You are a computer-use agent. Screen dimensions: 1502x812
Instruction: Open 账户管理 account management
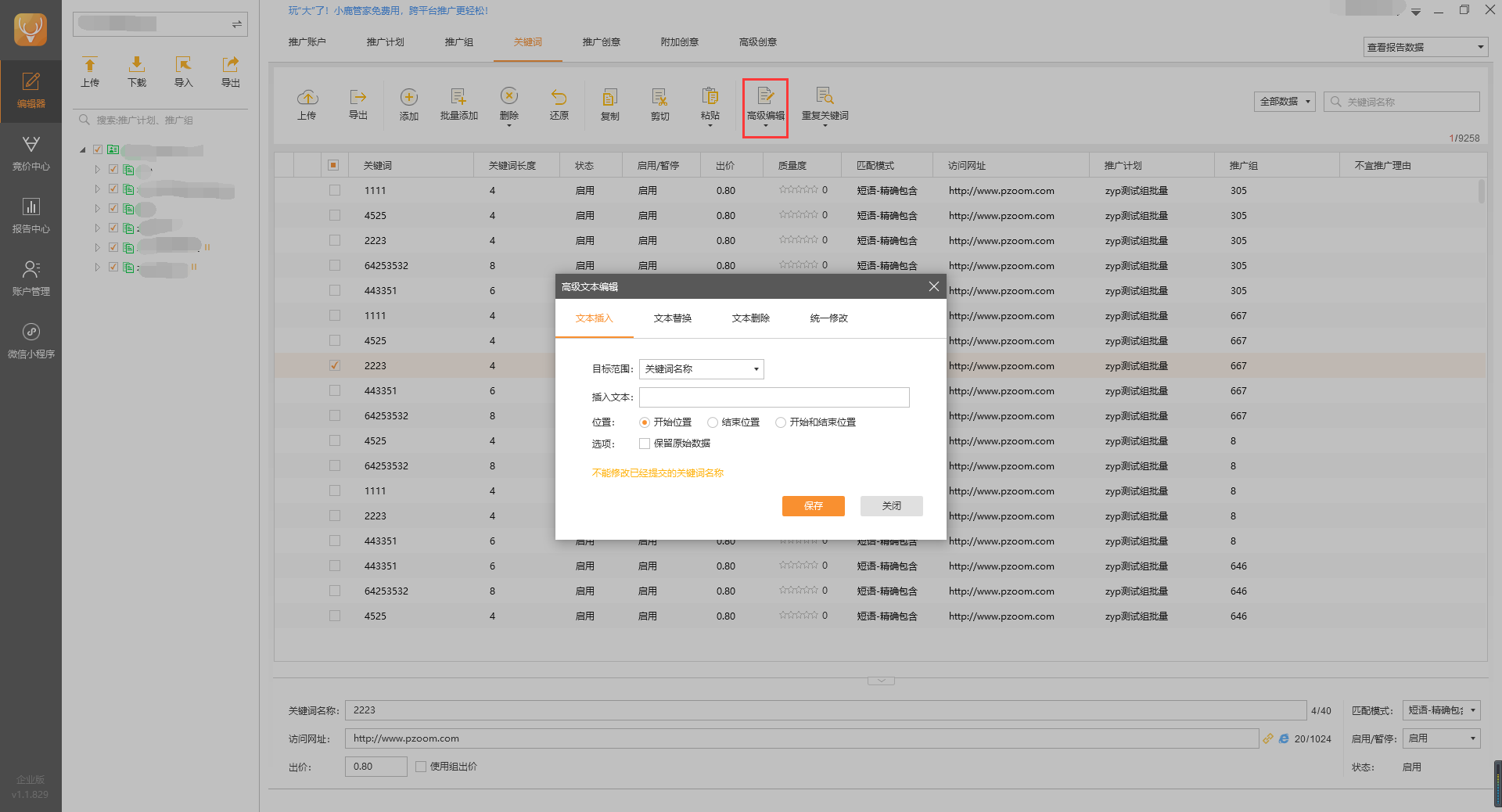[31, 278]
